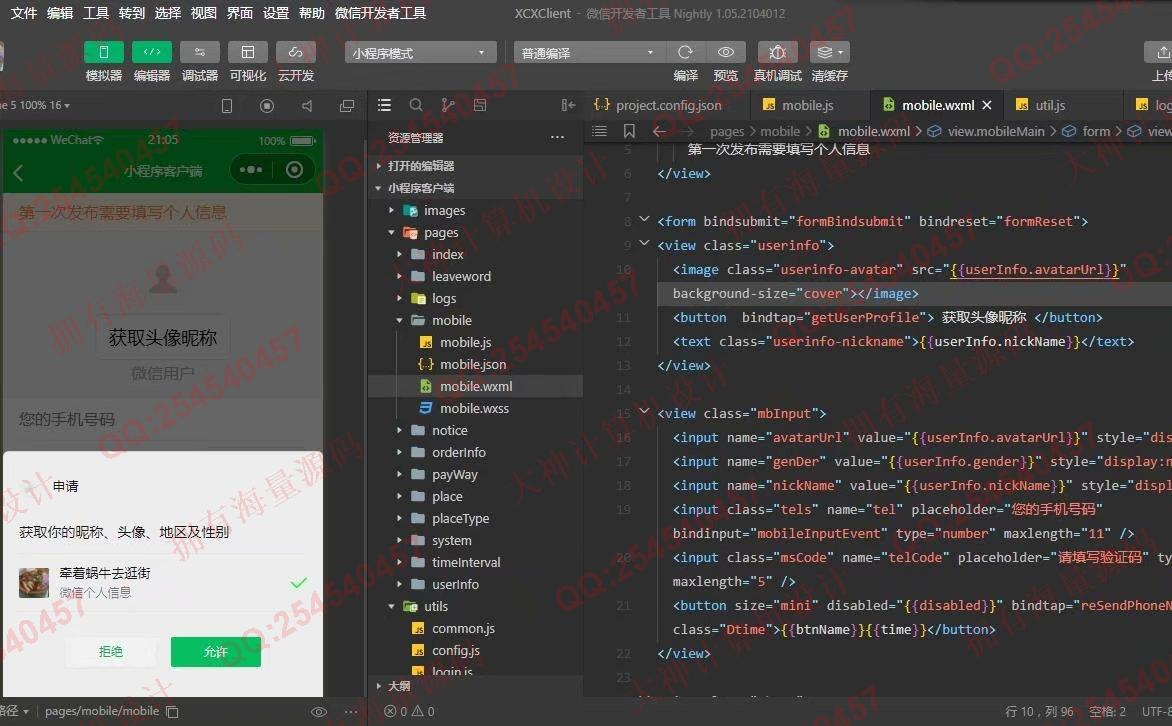Open the 普通编译 compile mode dropdown
Screen dimensions: 1172x726
pyautogui.click(x=588, y=53)
